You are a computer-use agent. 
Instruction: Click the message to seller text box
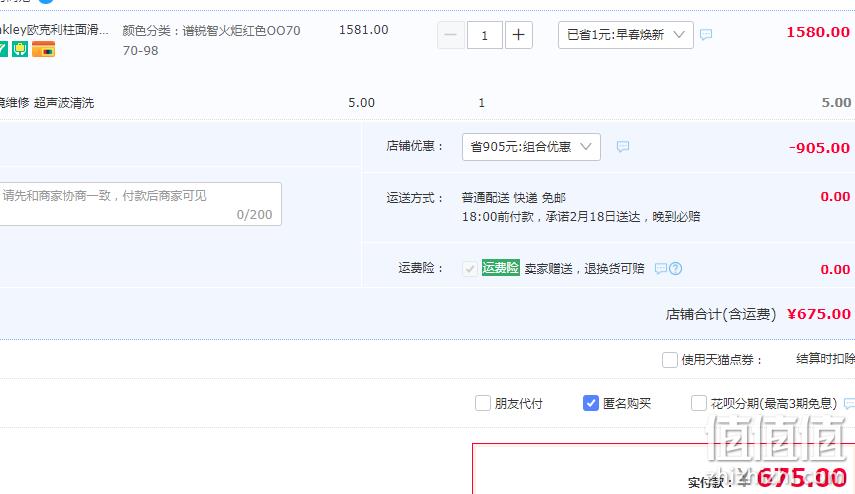tap(140, 204)
